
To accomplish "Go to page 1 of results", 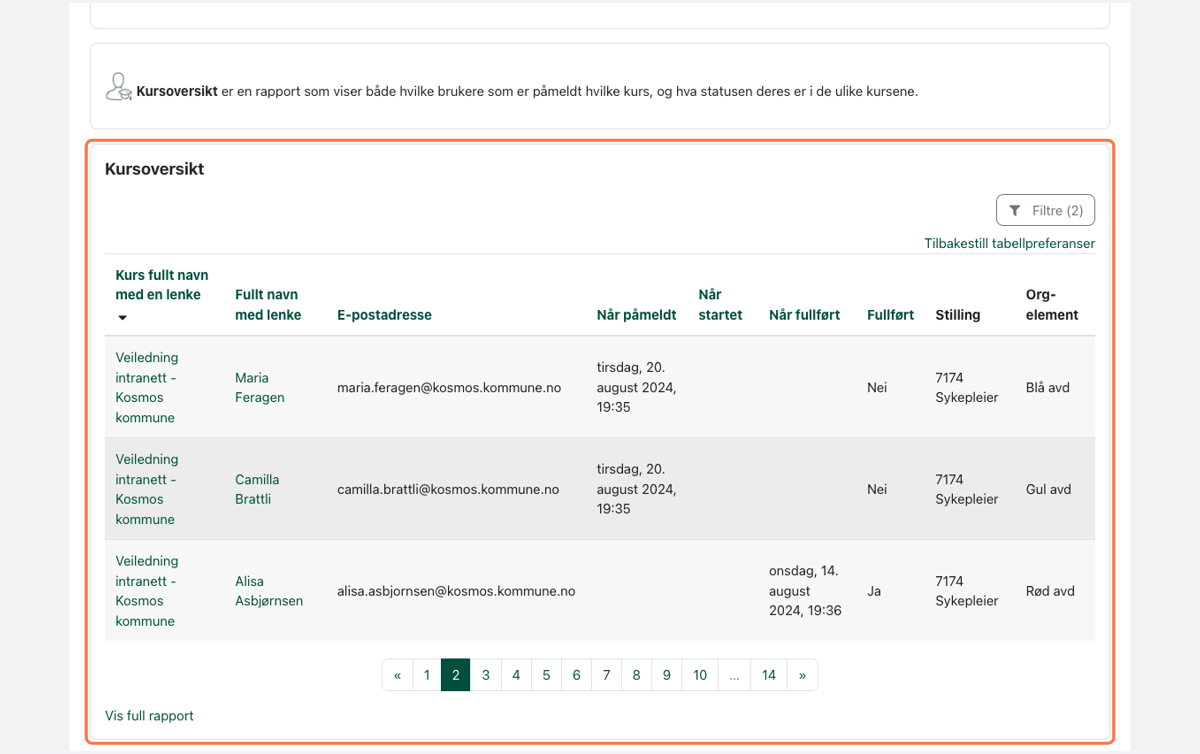I will (426, 675).
